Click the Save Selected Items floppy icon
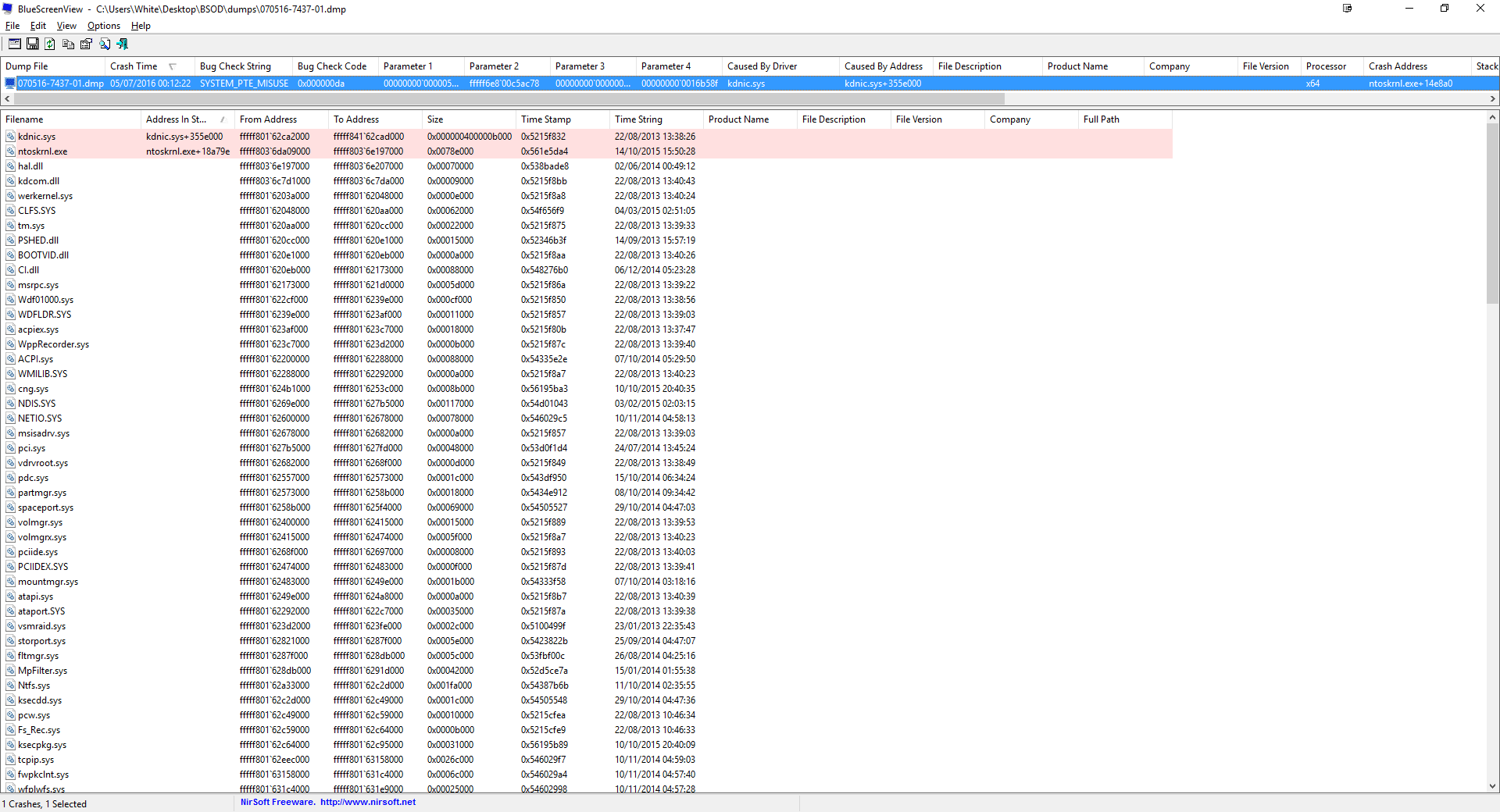The height and width of the screenshot is (812, 1500). coord(33,45)
